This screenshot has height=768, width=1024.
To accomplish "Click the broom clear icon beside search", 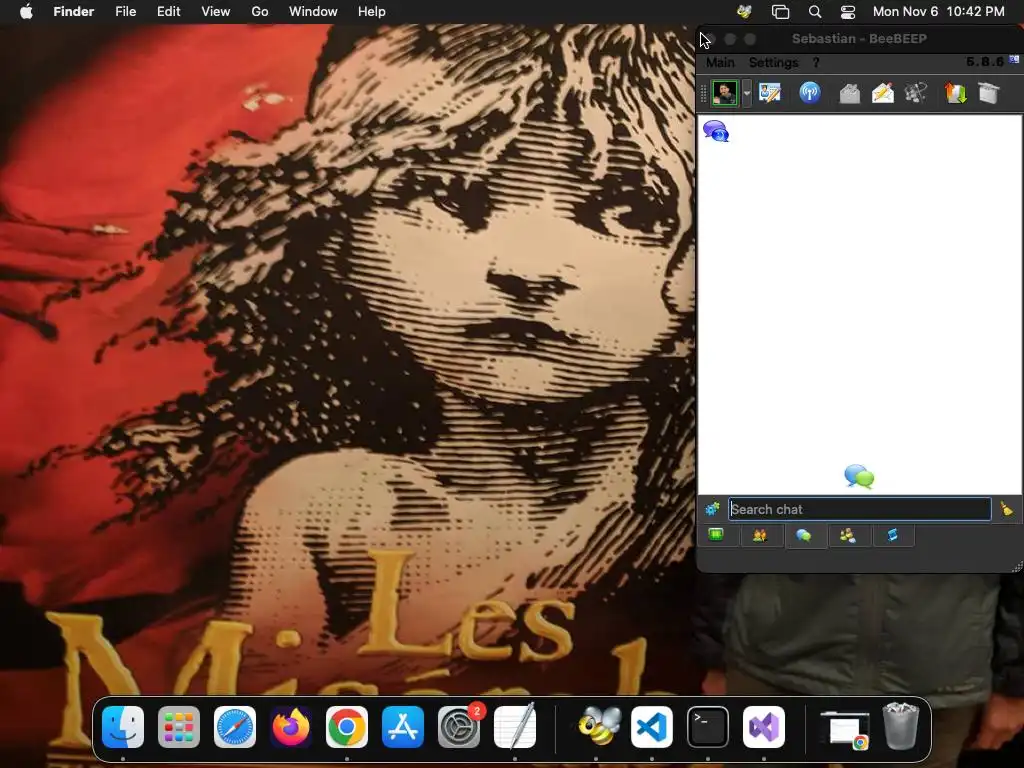I will click(x=1006, y=508).
